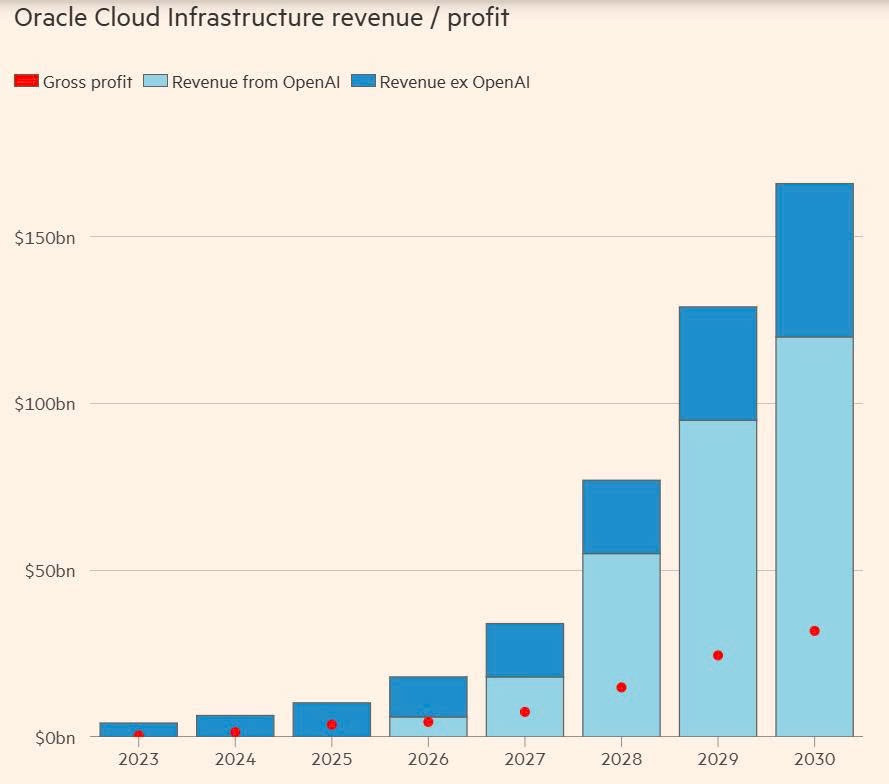Viewport: 889px width, 784px height.
Task: Toggle the 'Revenue ex OpenAI' legend label
Action: 454,82
